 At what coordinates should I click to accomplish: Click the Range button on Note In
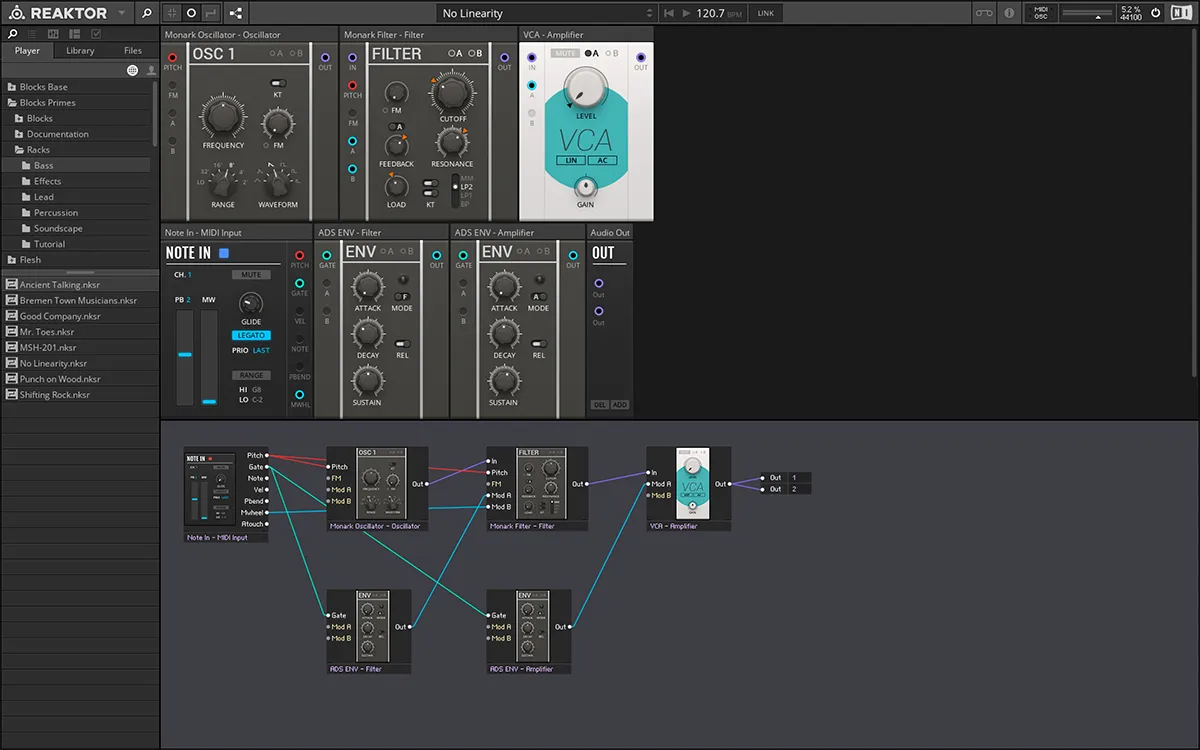coord(250,375)
